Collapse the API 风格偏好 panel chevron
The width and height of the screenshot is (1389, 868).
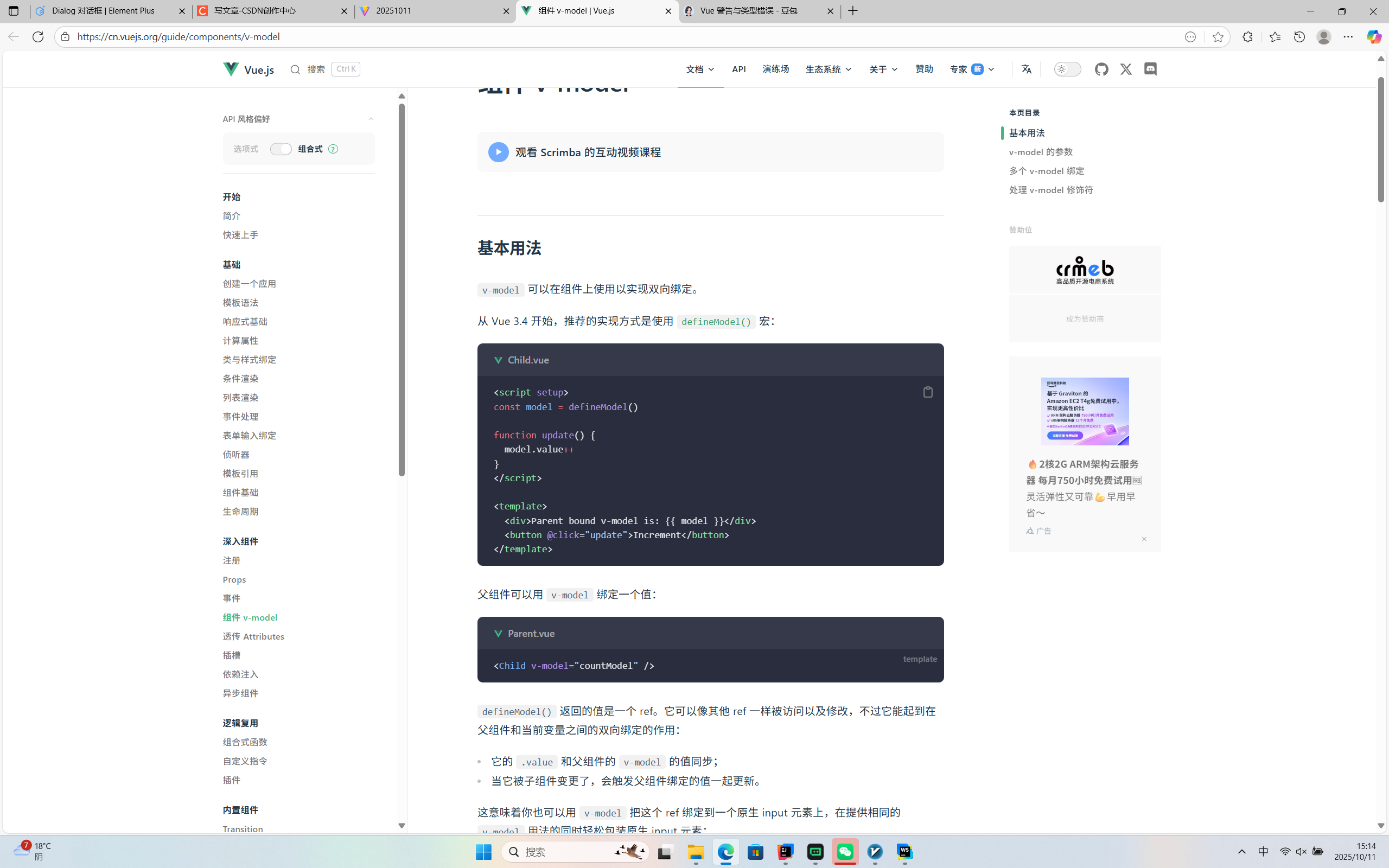point(371,119)
